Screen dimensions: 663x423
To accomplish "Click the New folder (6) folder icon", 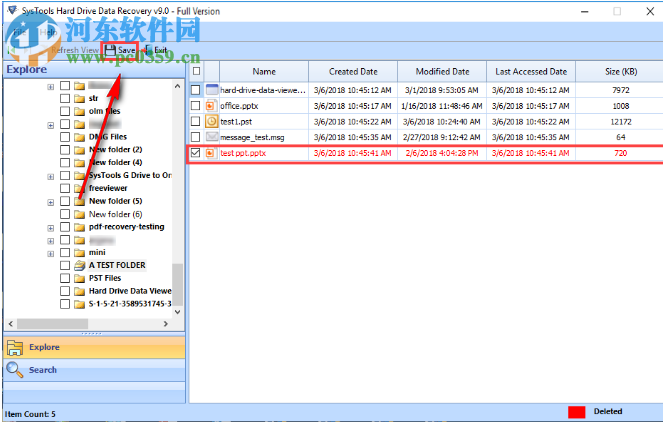I will pyautogui.click(x=79, y=214).
